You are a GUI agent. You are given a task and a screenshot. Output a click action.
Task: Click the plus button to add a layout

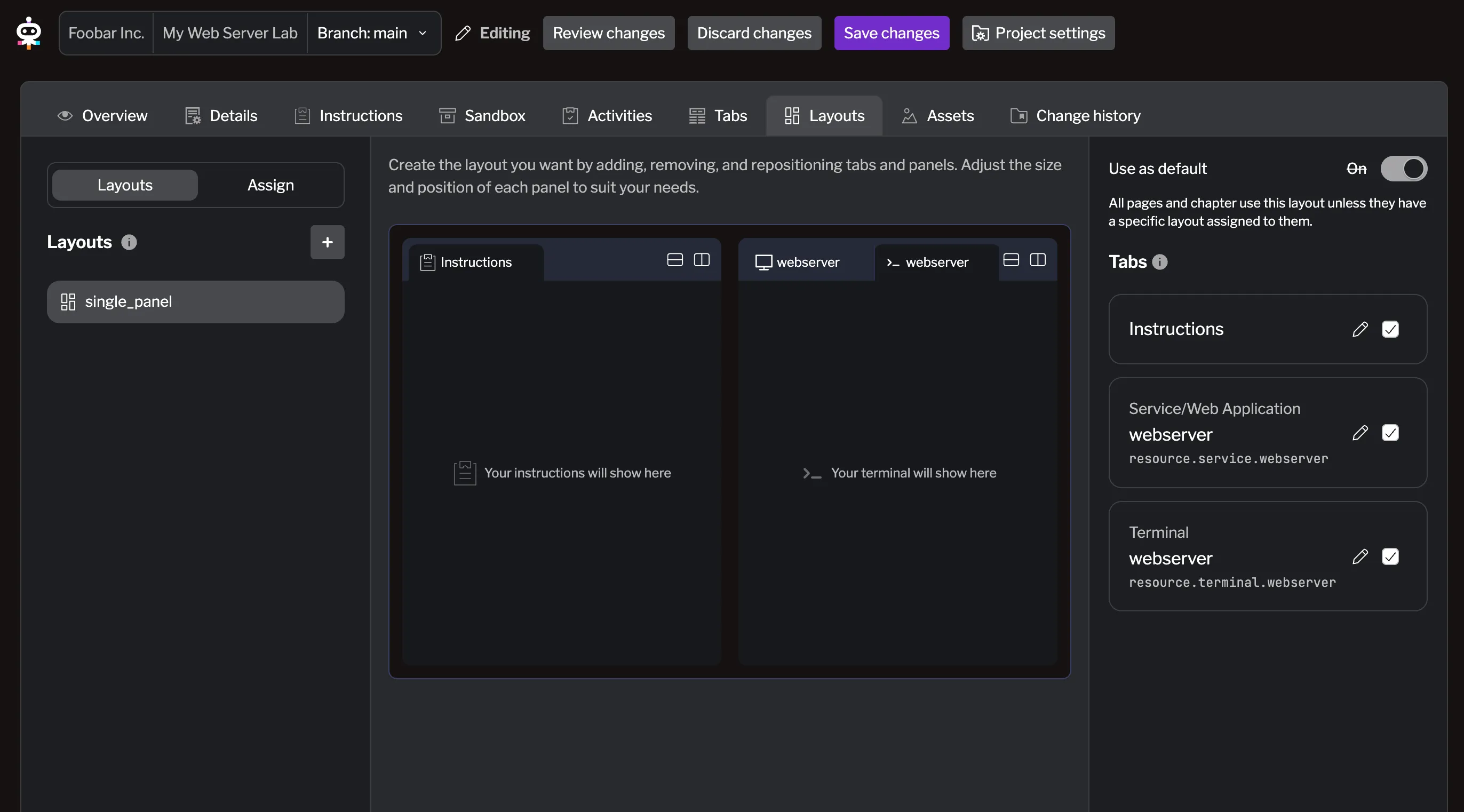(x=328, y=242)
